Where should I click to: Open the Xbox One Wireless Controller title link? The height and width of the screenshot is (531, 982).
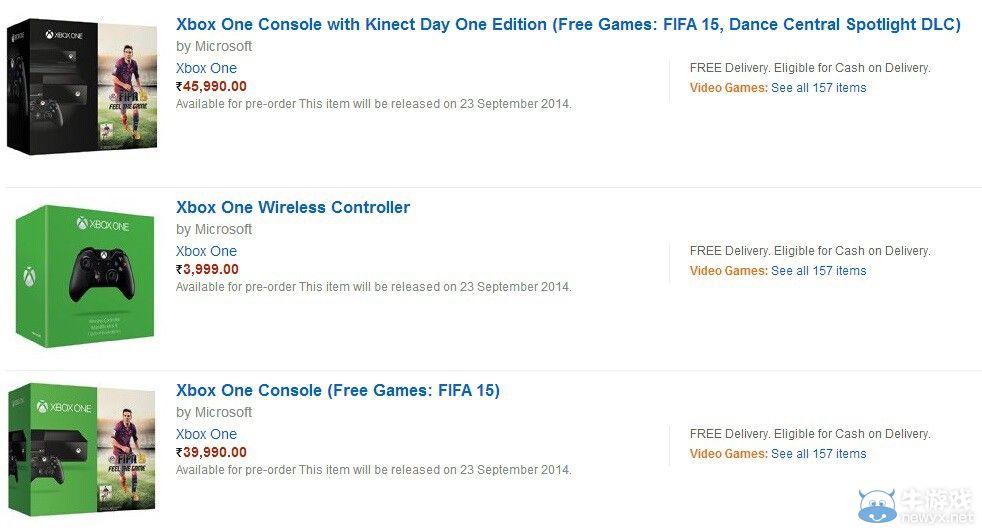click(293, 208)
